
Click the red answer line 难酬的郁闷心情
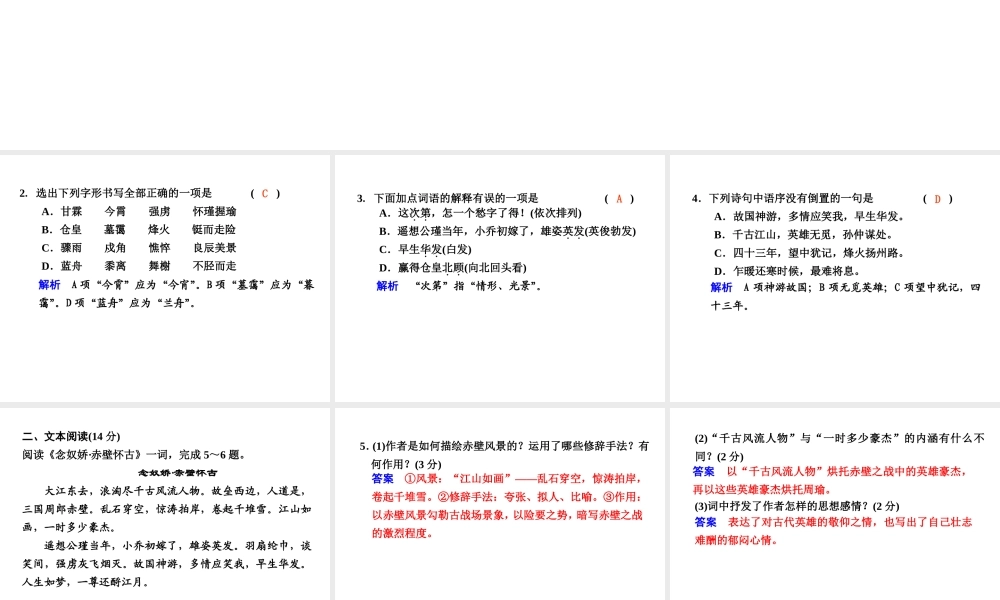pos(736,541)
